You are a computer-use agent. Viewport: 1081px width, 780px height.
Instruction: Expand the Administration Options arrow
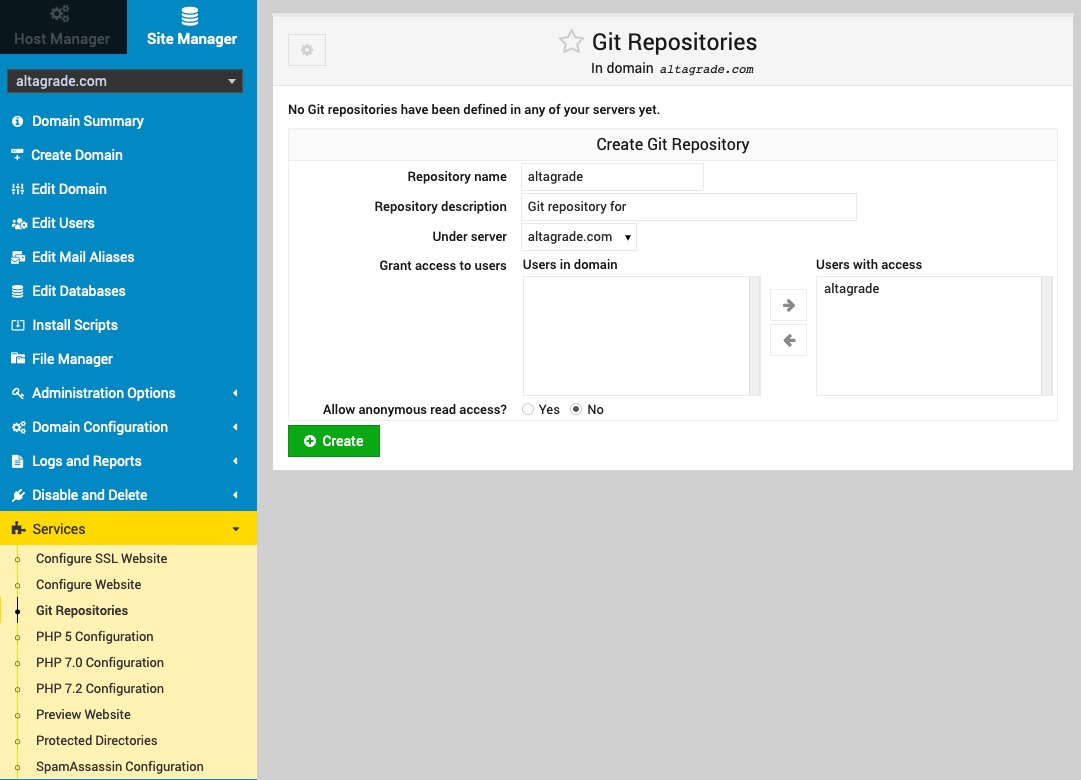tap(236, 393)
